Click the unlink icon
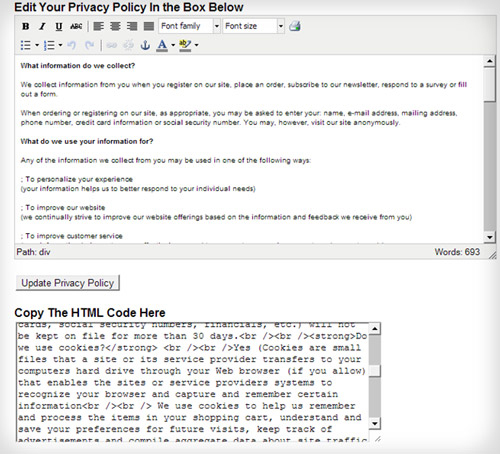500x454 pixels. pyautogui.click(x=128, y=45)
